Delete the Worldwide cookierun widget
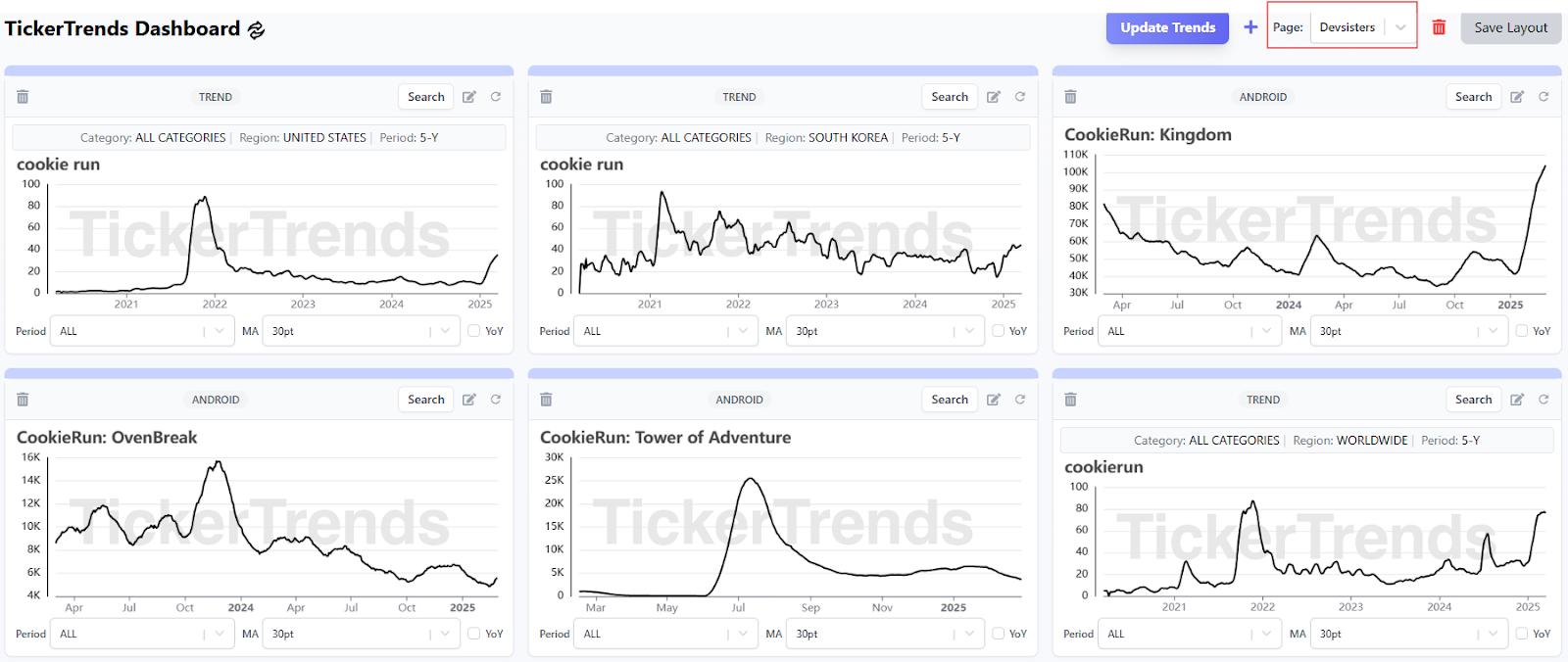 (1070, 400)
